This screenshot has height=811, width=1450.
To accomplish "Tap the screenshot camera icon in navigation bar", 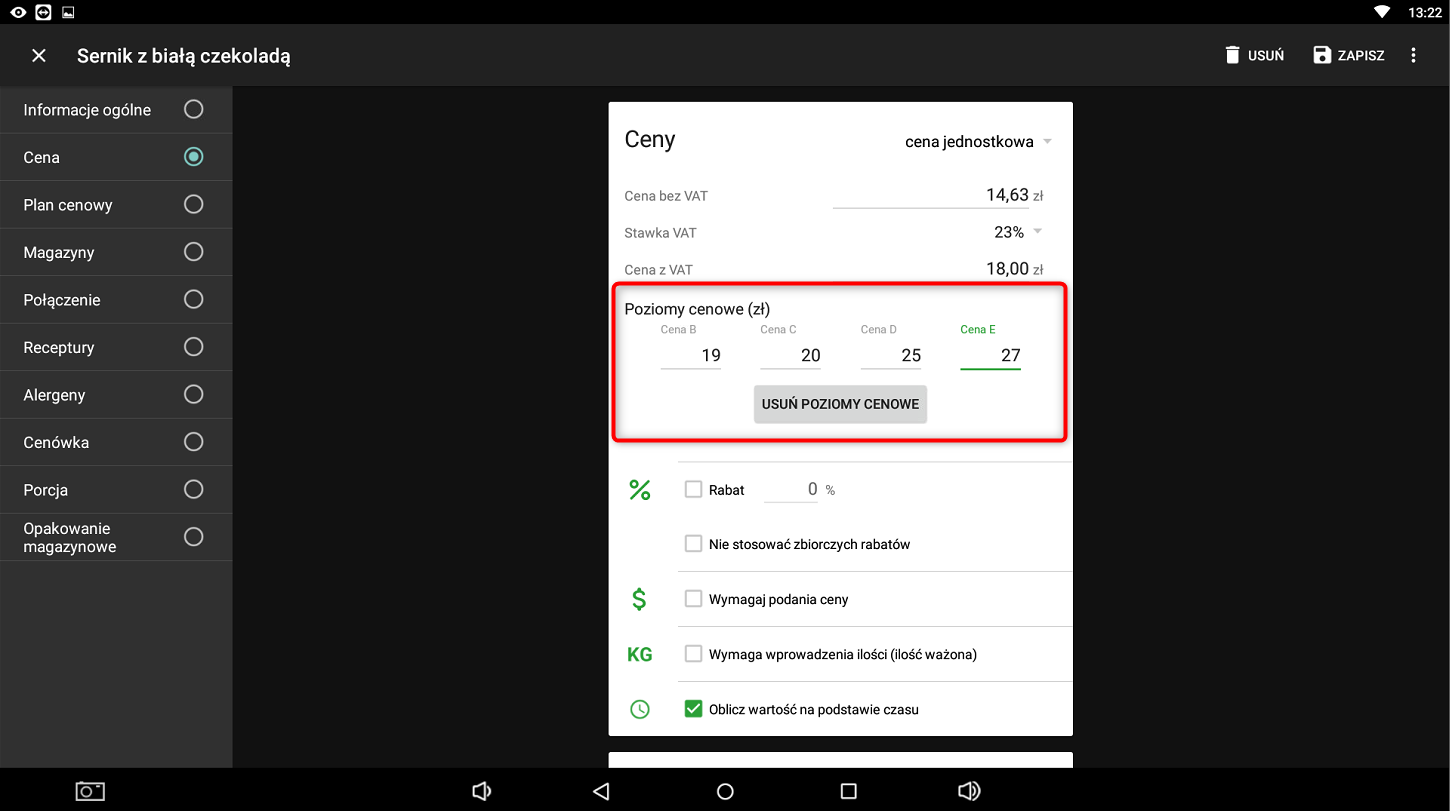I will click(90, 791).
